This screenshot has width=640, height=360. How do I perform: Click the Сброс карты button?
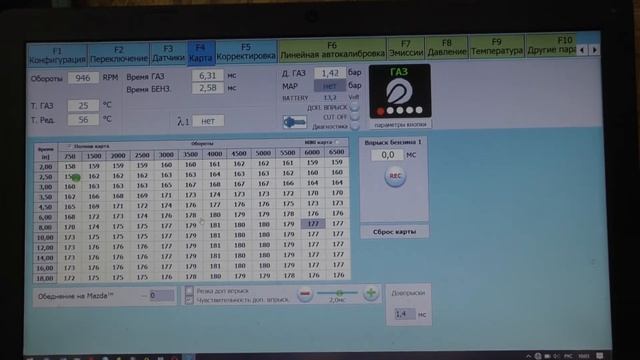click(x=394, y=231)
